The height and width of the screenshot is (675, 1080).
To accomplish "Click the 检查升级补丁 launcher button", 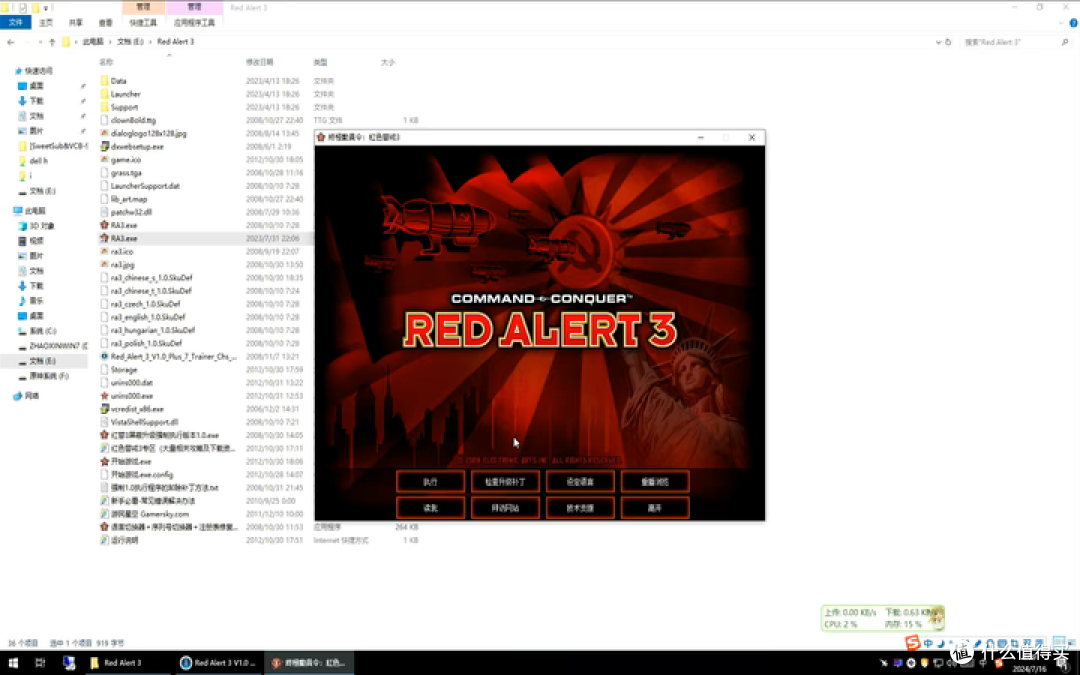I will [x=505, y=481].
